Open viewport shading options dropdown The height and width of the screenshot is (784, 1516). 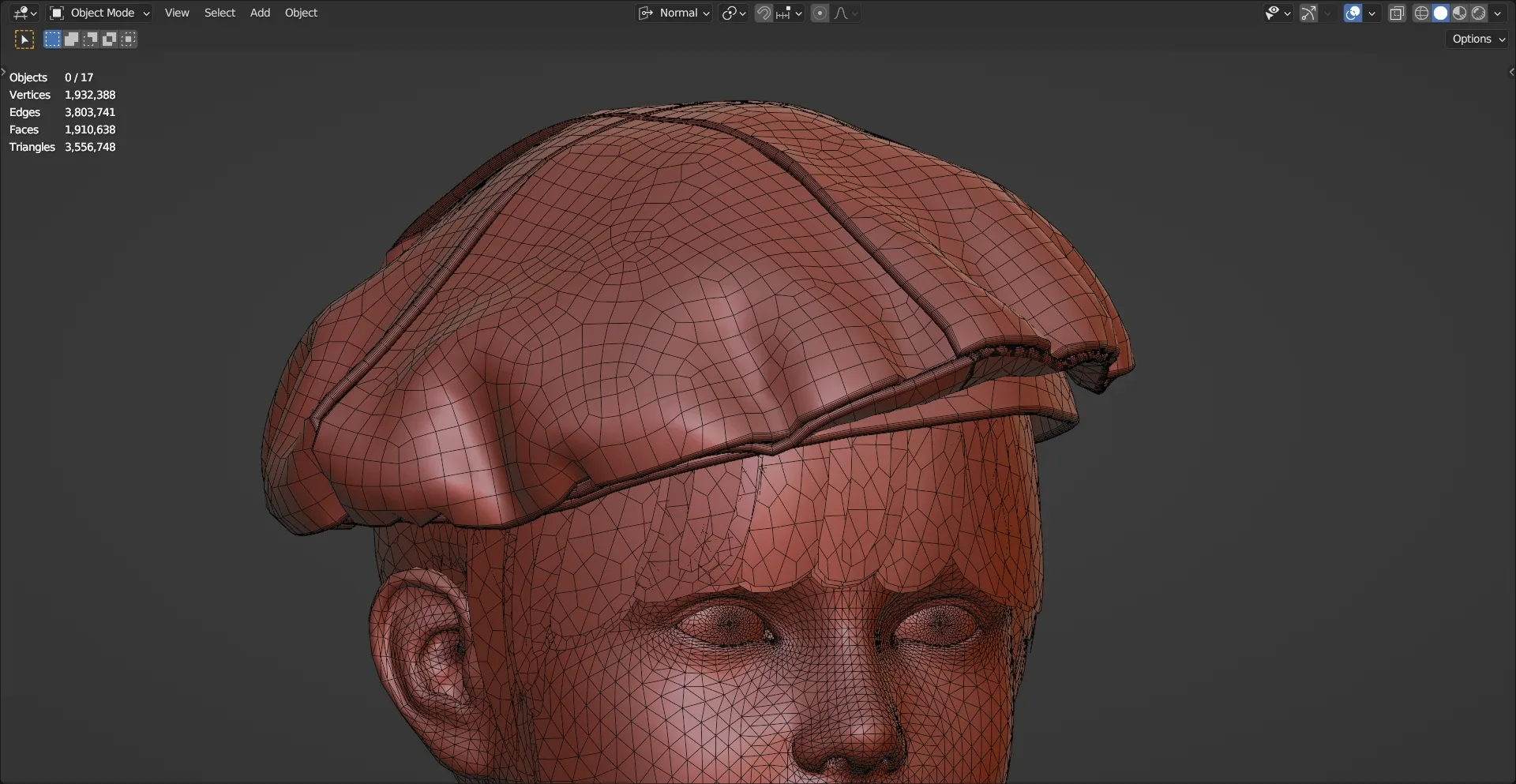pyautogui.click(x=1497, y=13)
